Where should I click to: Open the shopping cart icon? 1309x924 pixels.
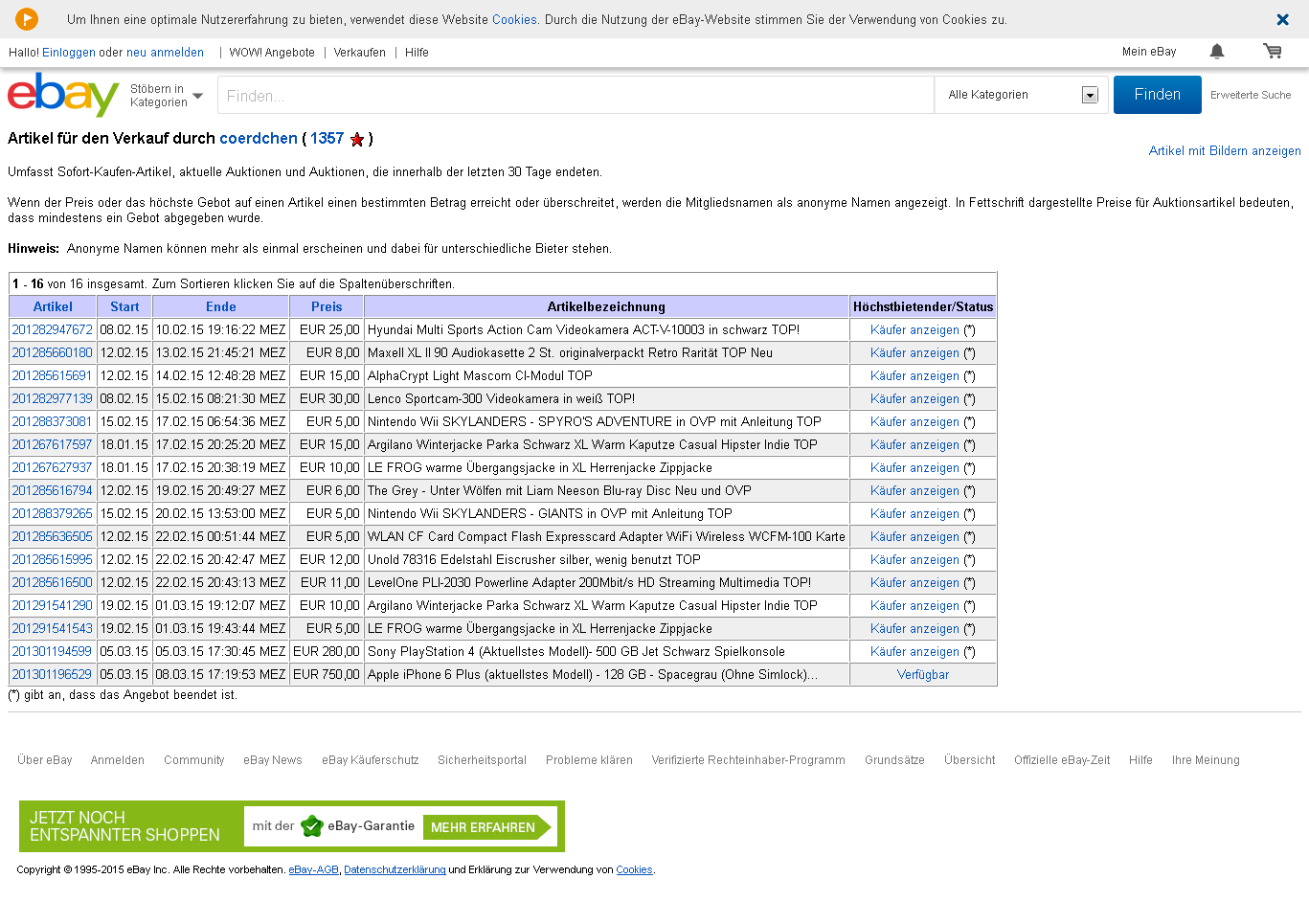coord(1272,52)
